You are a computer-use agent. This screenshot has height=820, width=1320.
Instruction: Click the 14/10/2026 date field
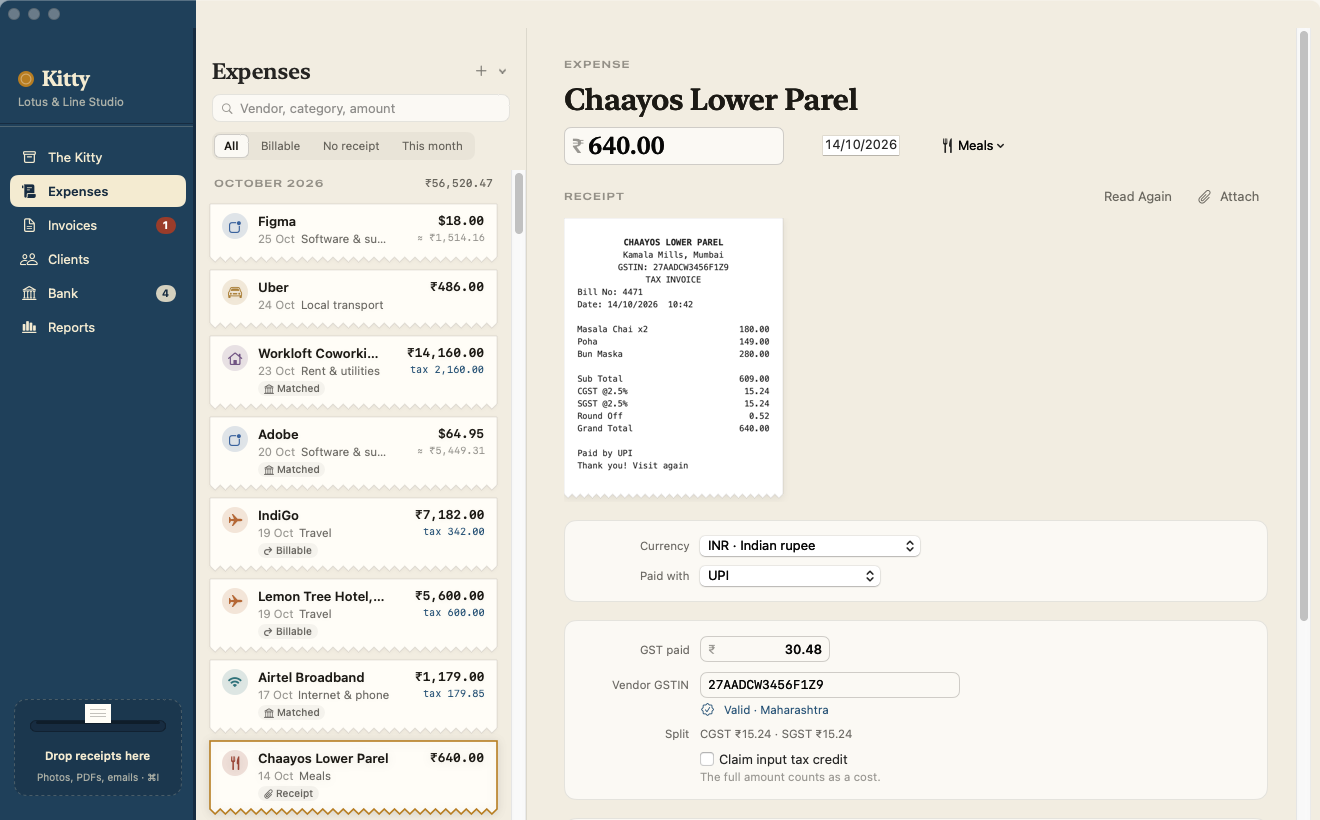click(x=861, y=145)
